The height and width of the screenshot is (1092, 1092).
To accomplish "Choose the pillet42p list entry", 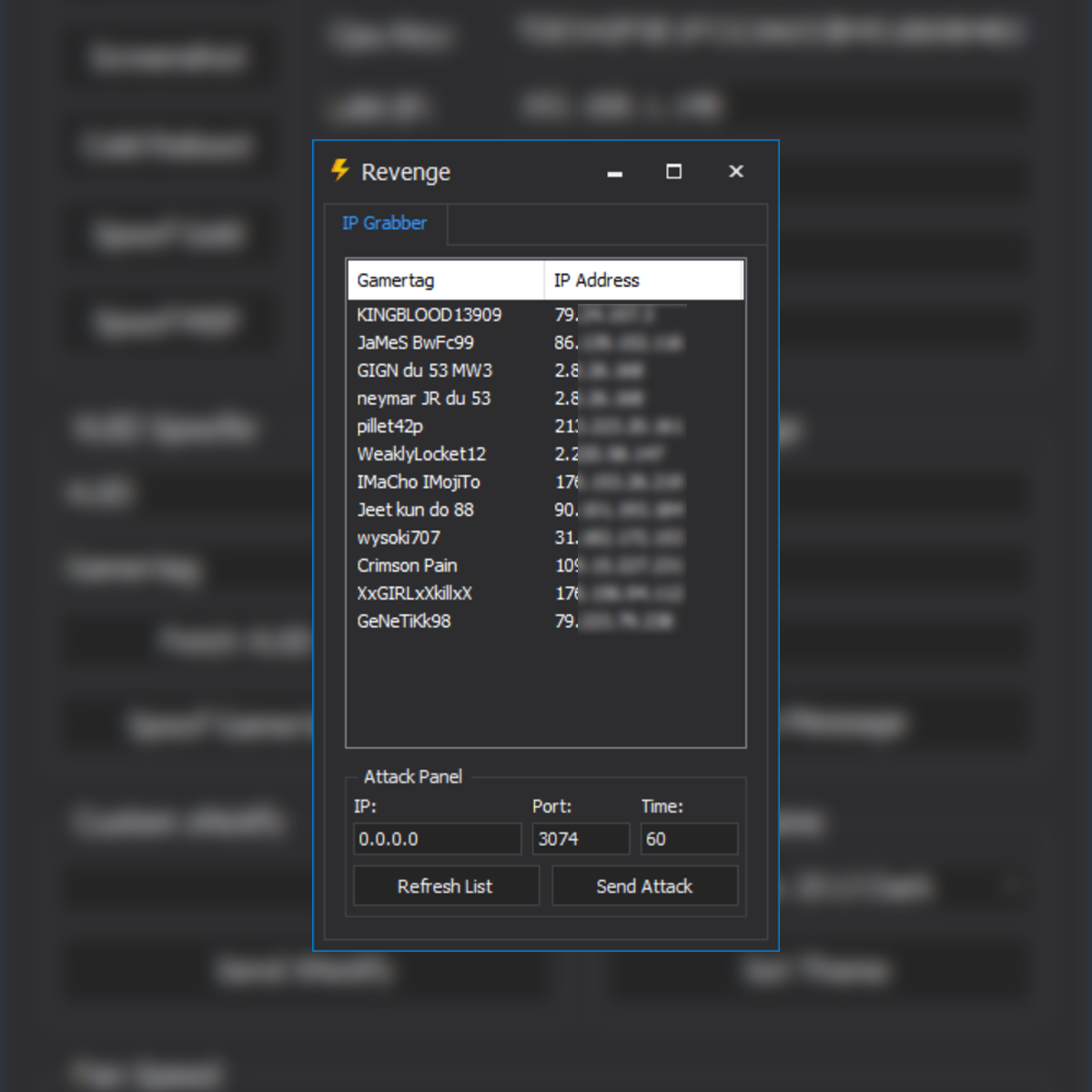I will (389, 427).
